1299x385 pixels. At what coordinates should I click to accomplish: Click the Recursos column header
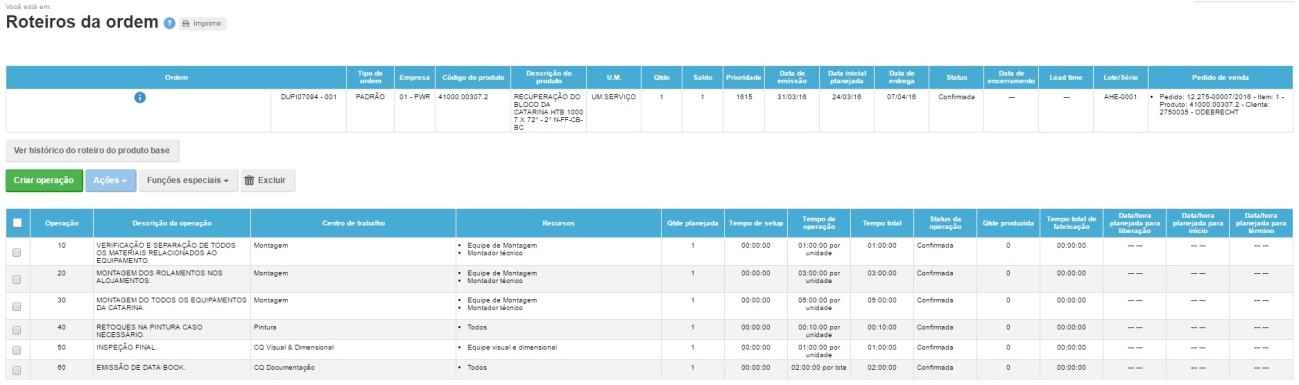[x=558, y=223]
